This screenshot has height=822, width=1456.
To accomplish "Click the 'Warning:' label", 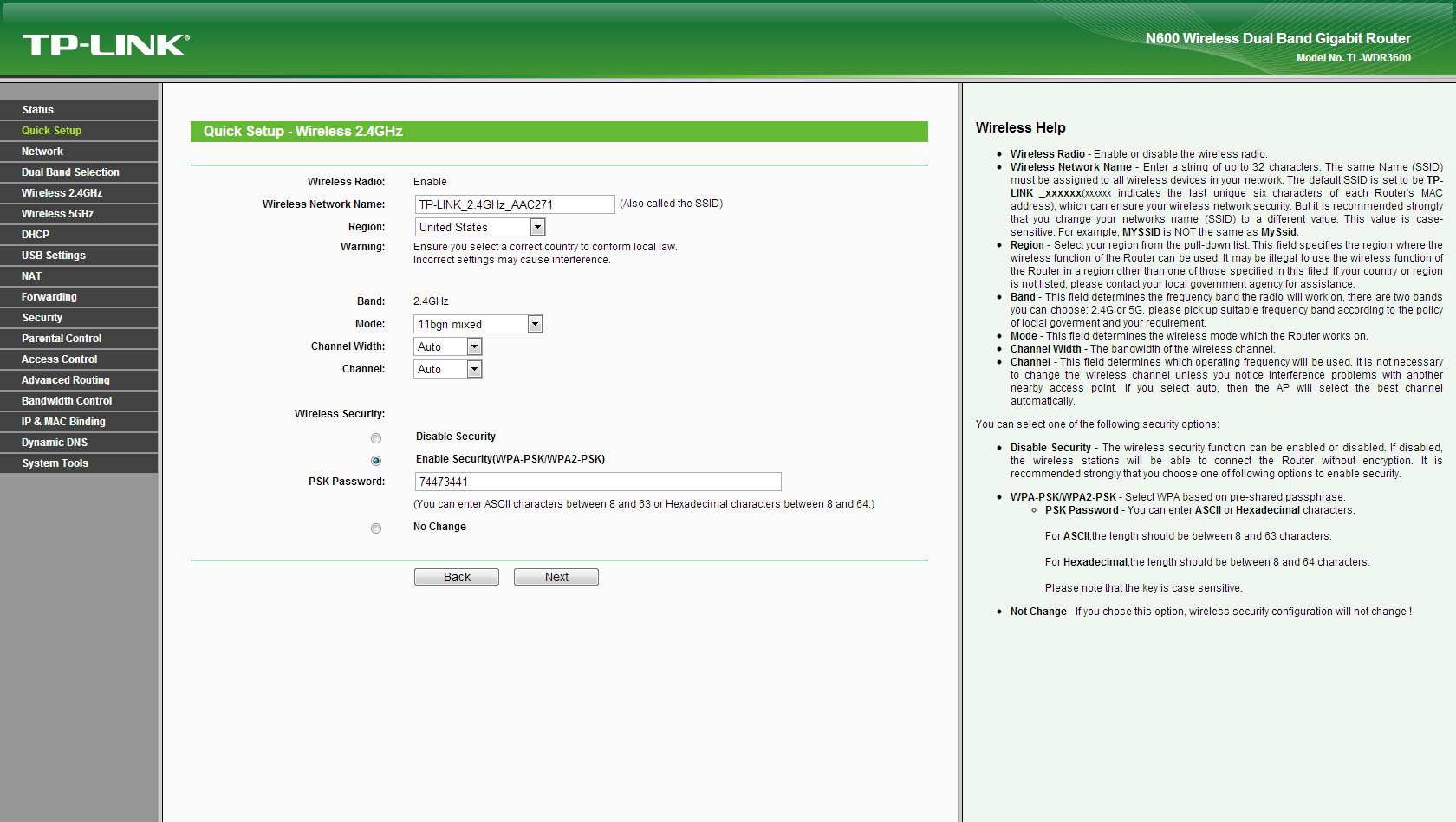I will pyautogui.click(x=363, y=247).
